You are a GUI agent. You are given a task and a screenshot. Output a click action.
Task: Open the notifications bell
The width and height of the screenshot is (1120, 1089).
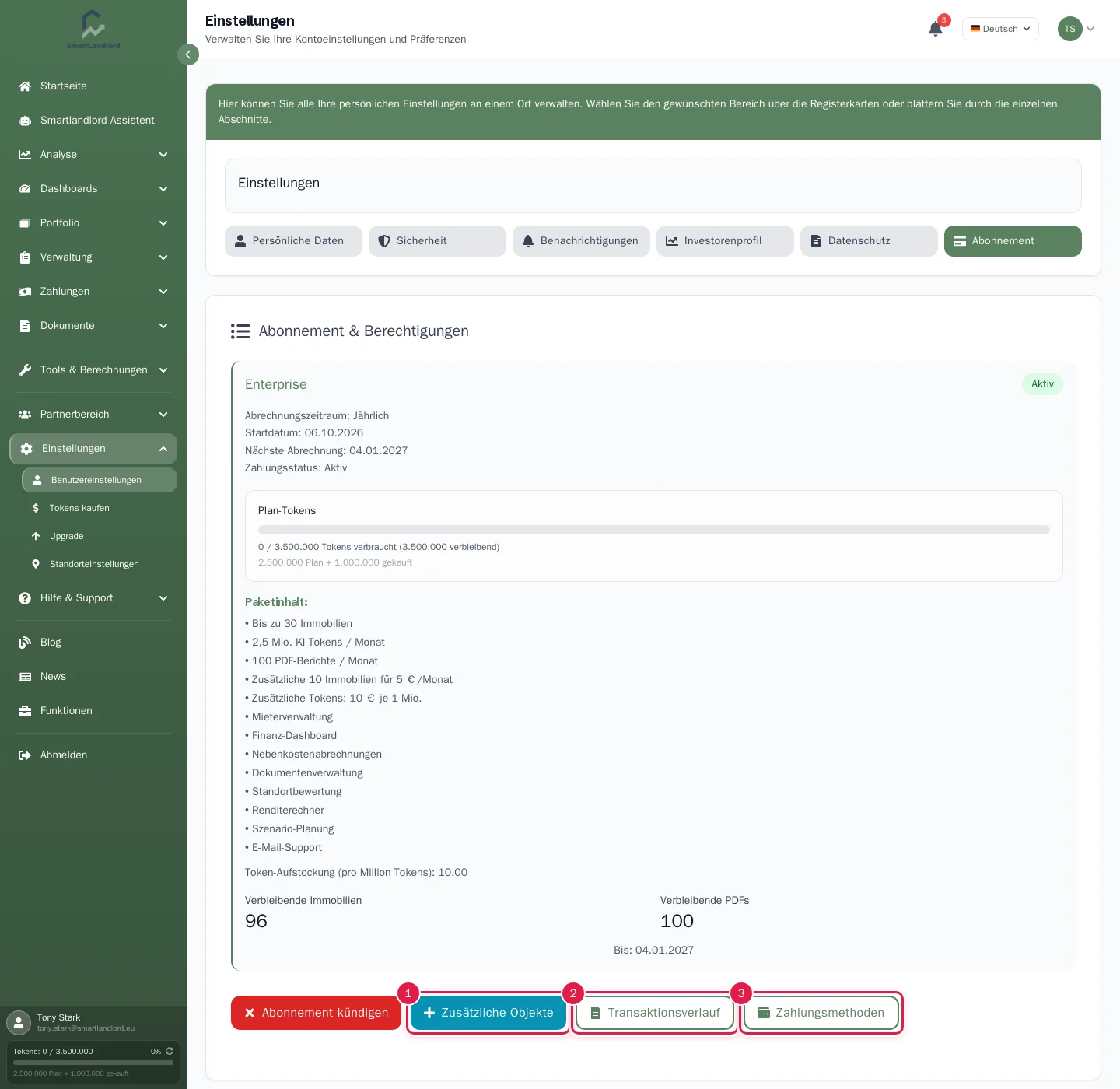click(936, 29)
